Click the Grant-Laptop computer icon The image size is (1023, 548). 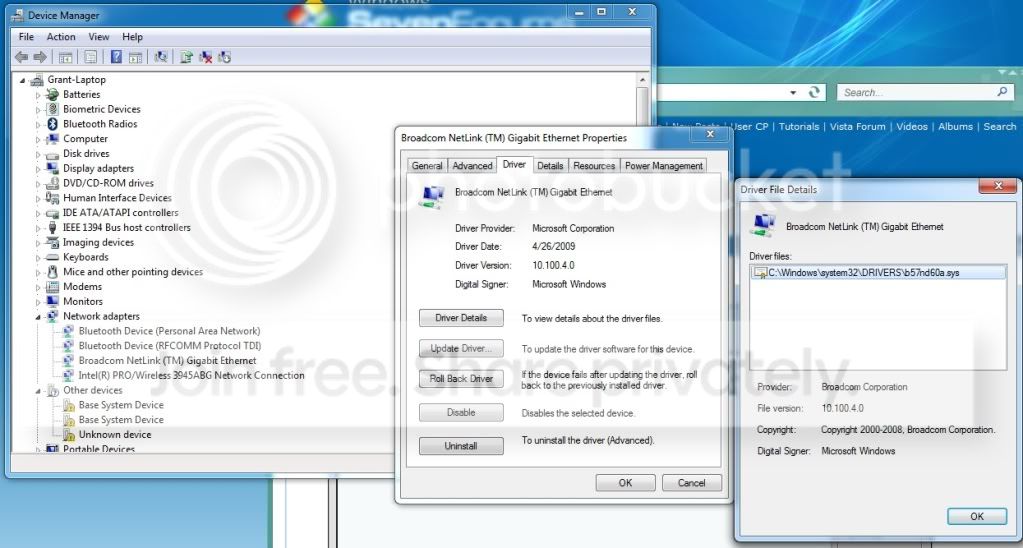coord(38,80)
